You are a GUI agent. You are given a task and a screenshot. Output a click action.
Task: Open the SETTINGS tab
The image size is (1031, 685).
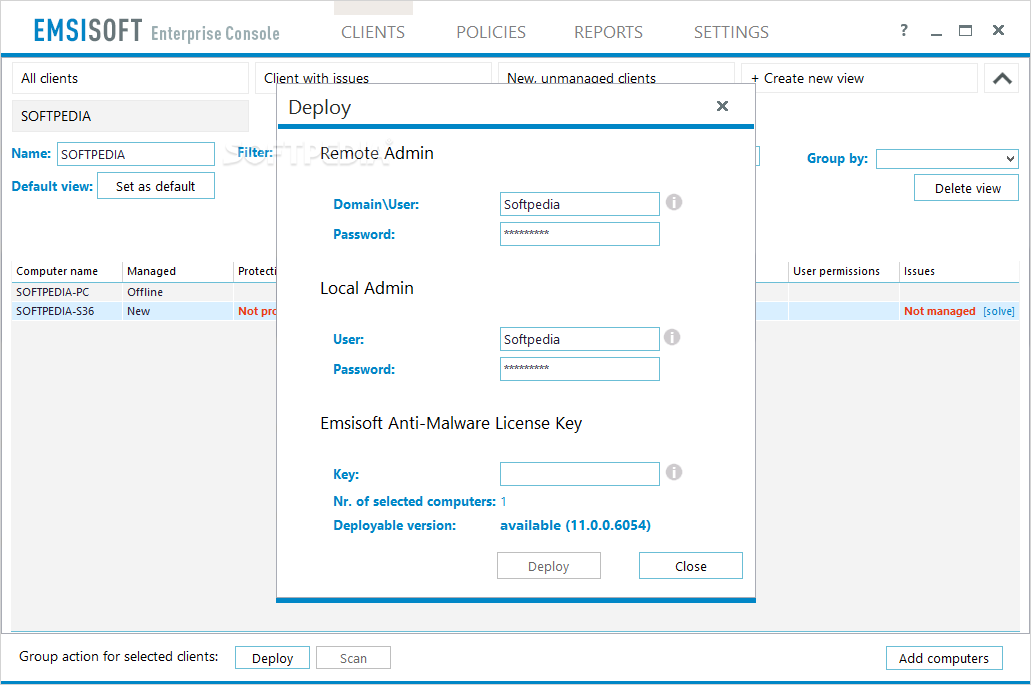click(x=731, y=32)
